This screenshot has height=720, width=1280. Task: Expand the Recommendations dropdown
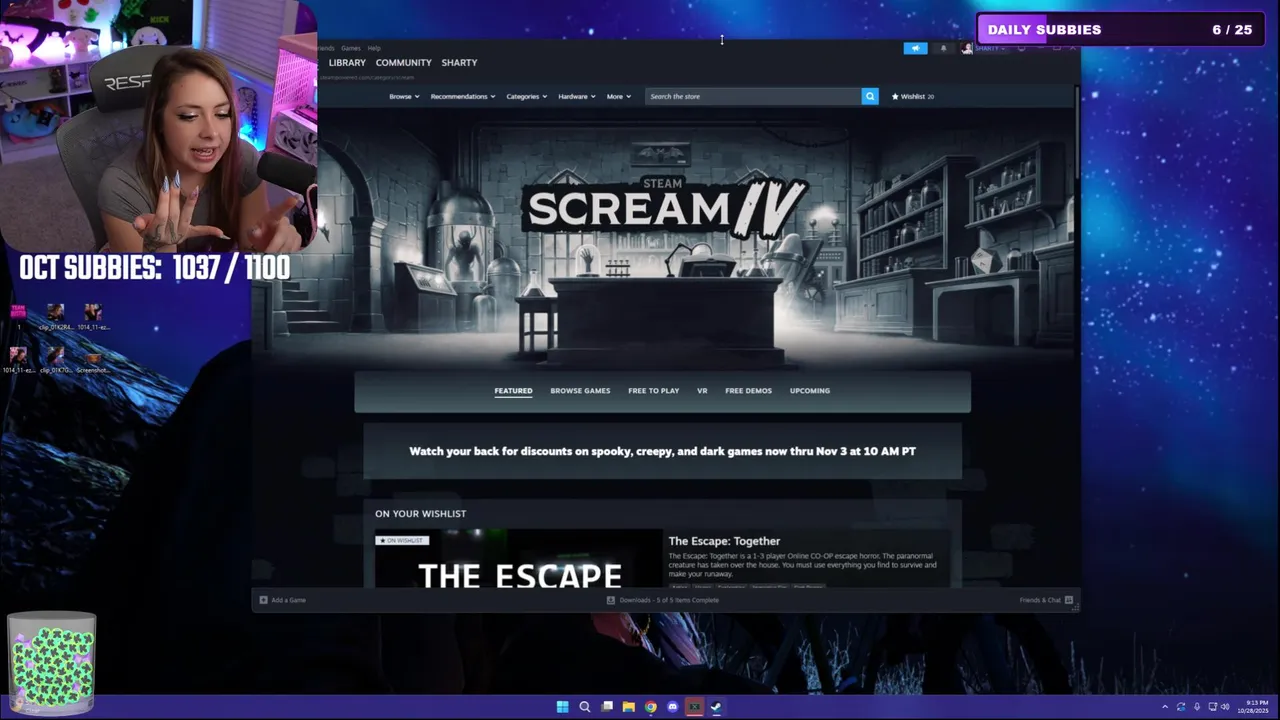463,96
